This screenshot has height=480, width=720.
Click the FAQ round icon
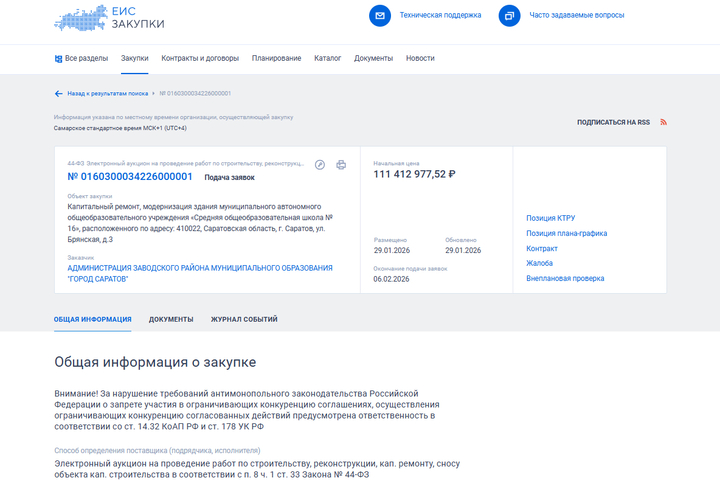click(x=509, y=16)
